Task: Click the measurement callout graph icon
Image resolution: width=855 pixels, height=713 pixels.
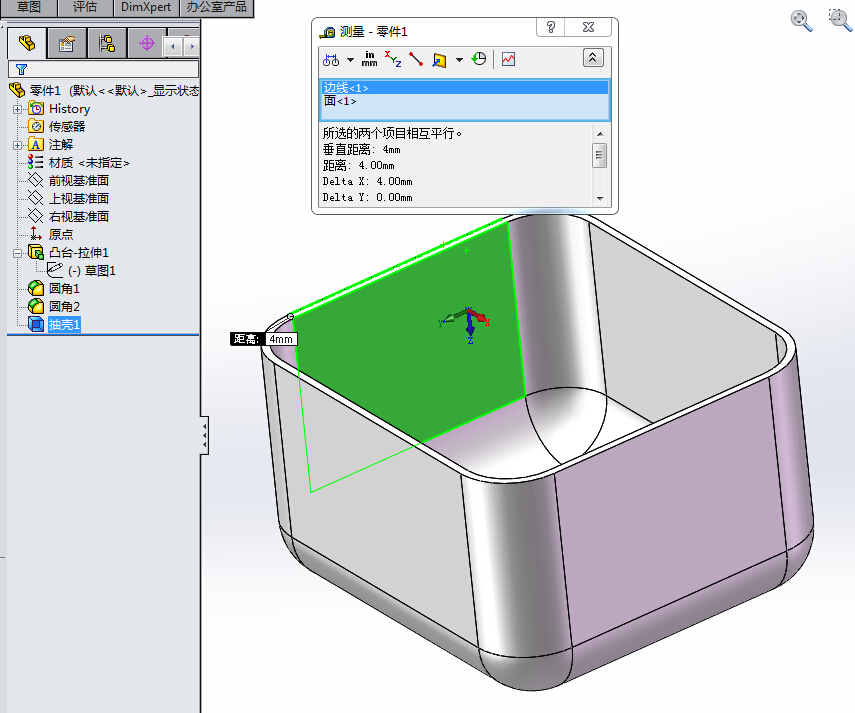Action: [508, 60]
